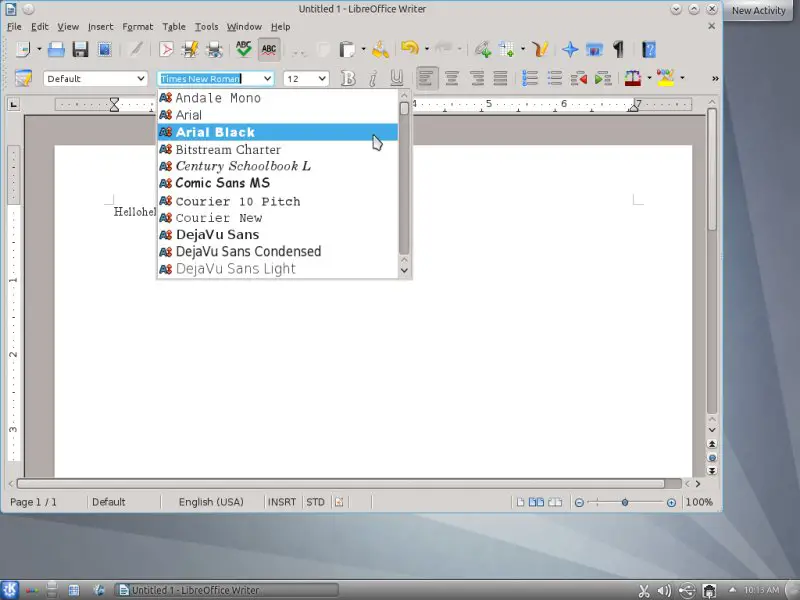Screen dimensions: 800x600
Task: Open Highlighting color dropdown arrow
Action: click(x=682, y=78)
